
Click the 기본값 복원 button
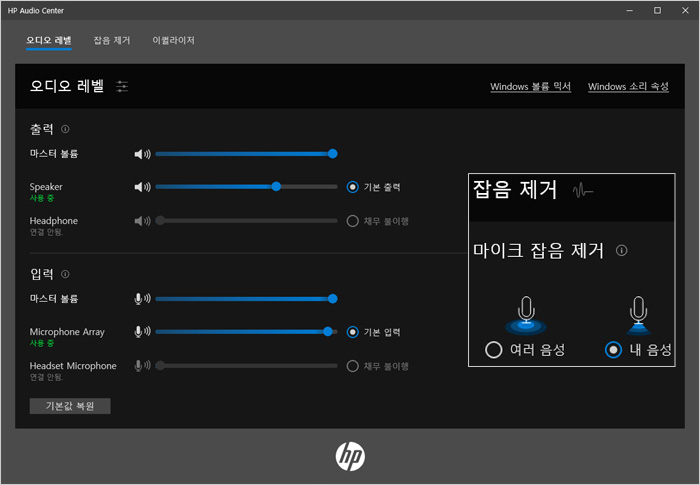coord(70,406)
